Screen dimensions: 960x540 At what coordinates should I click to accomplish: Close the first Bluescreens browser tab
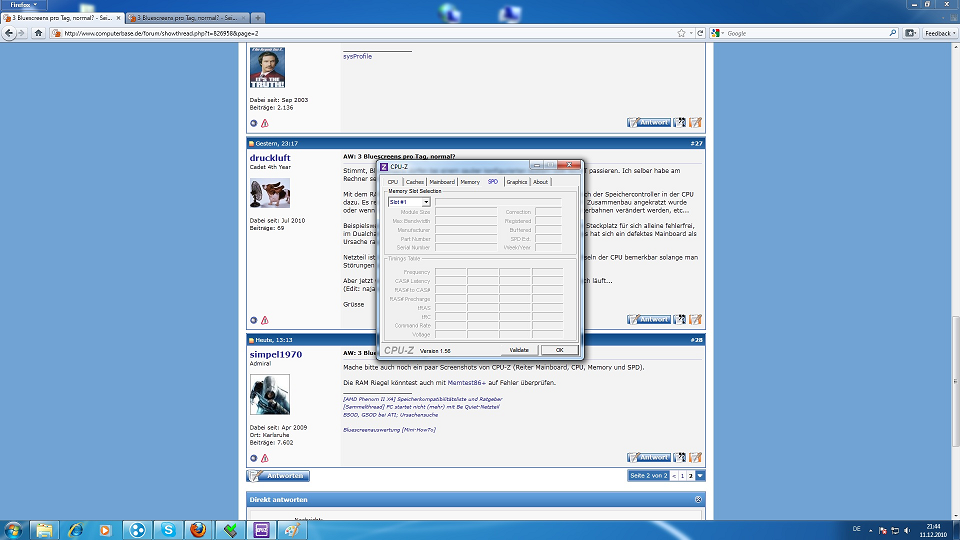(x=119, y=18)
